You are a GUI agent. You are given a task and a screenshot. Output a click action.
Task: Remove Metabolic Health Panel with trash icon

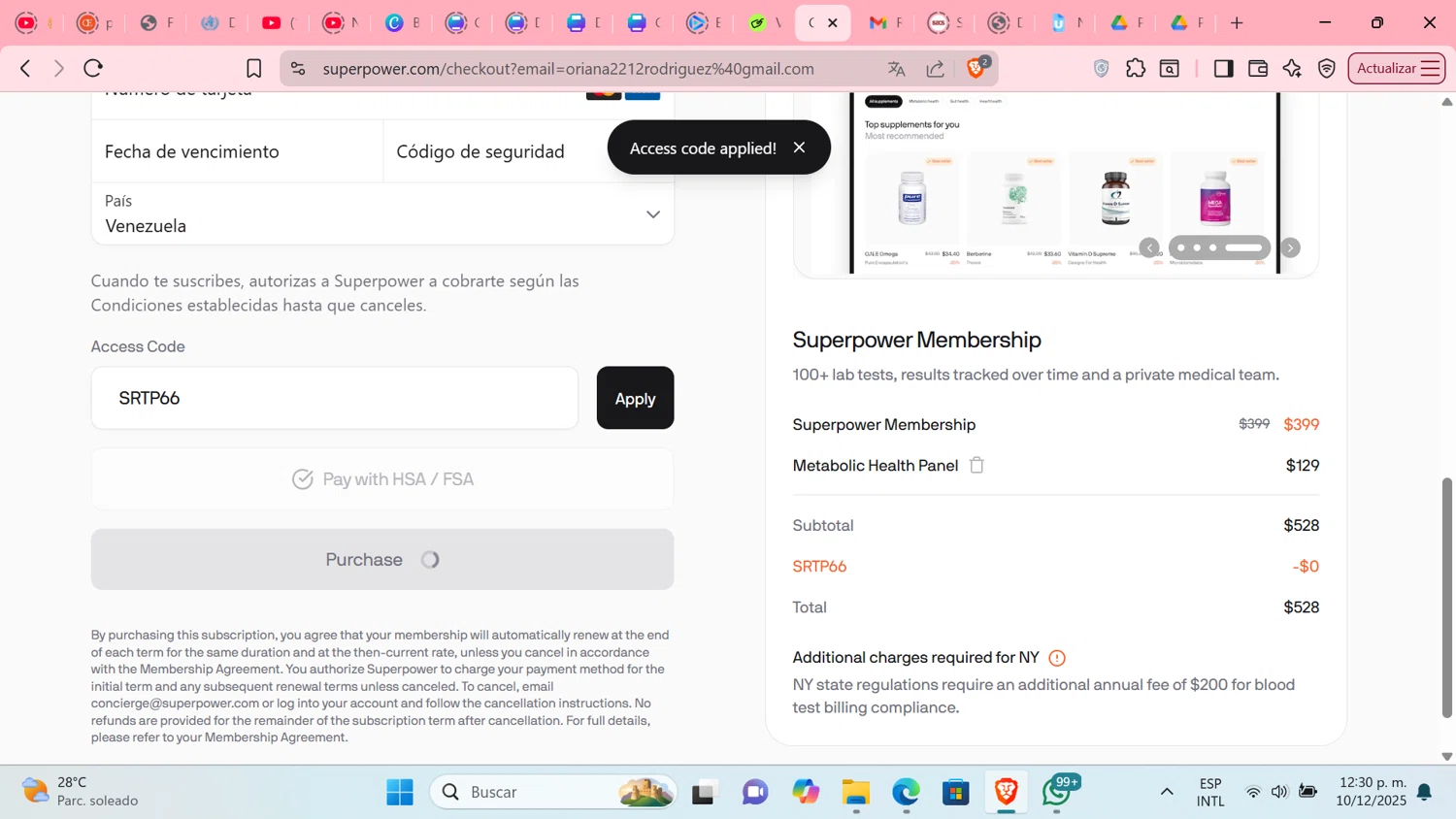click(x=976, y=466)
